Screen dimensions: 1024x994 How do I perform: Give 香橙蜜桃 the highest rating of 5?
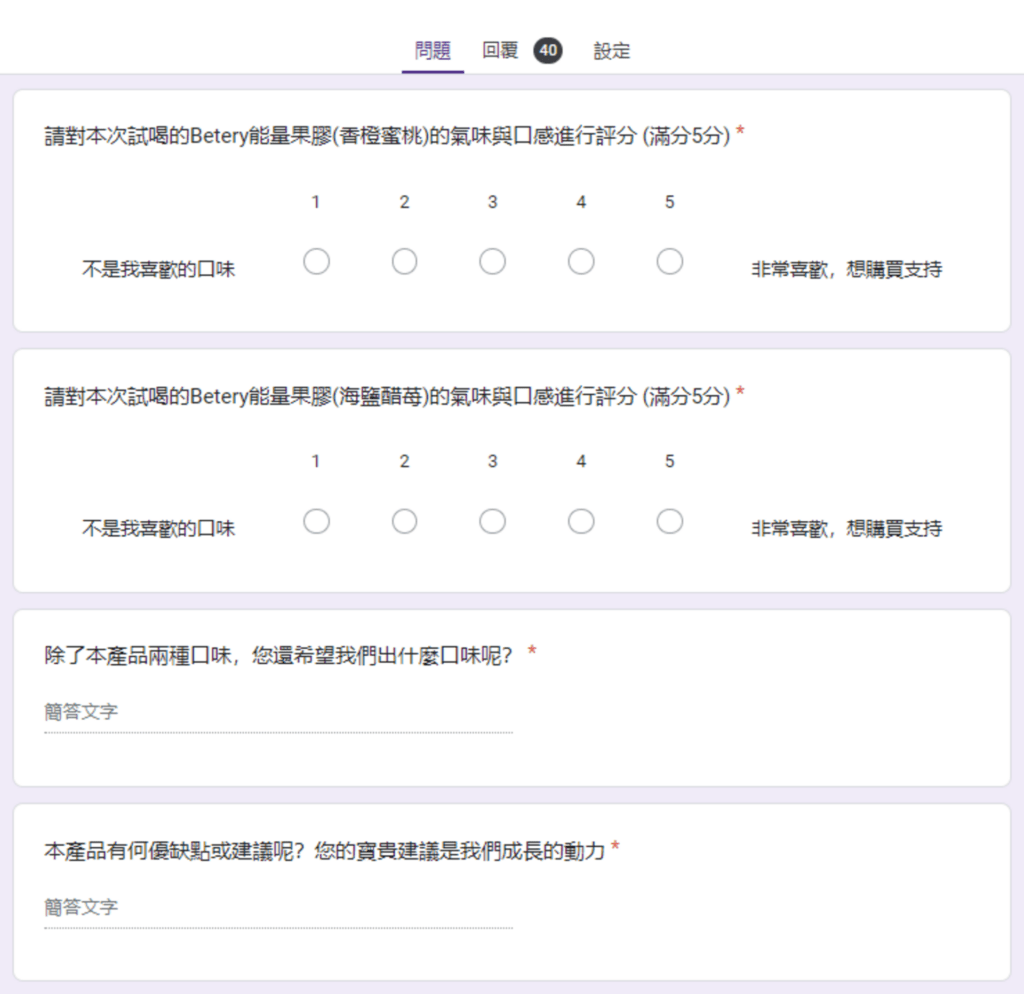click(669, 261)
